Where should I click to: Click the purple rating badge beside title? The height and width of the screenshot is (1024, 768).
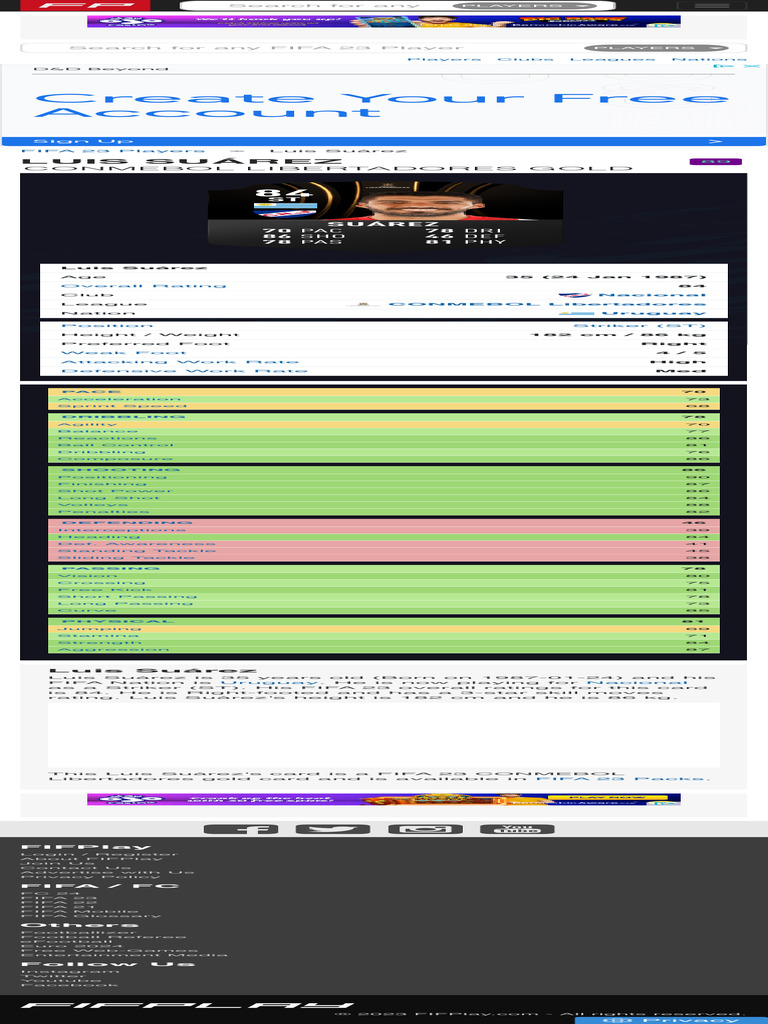click(x=716, y=161)
